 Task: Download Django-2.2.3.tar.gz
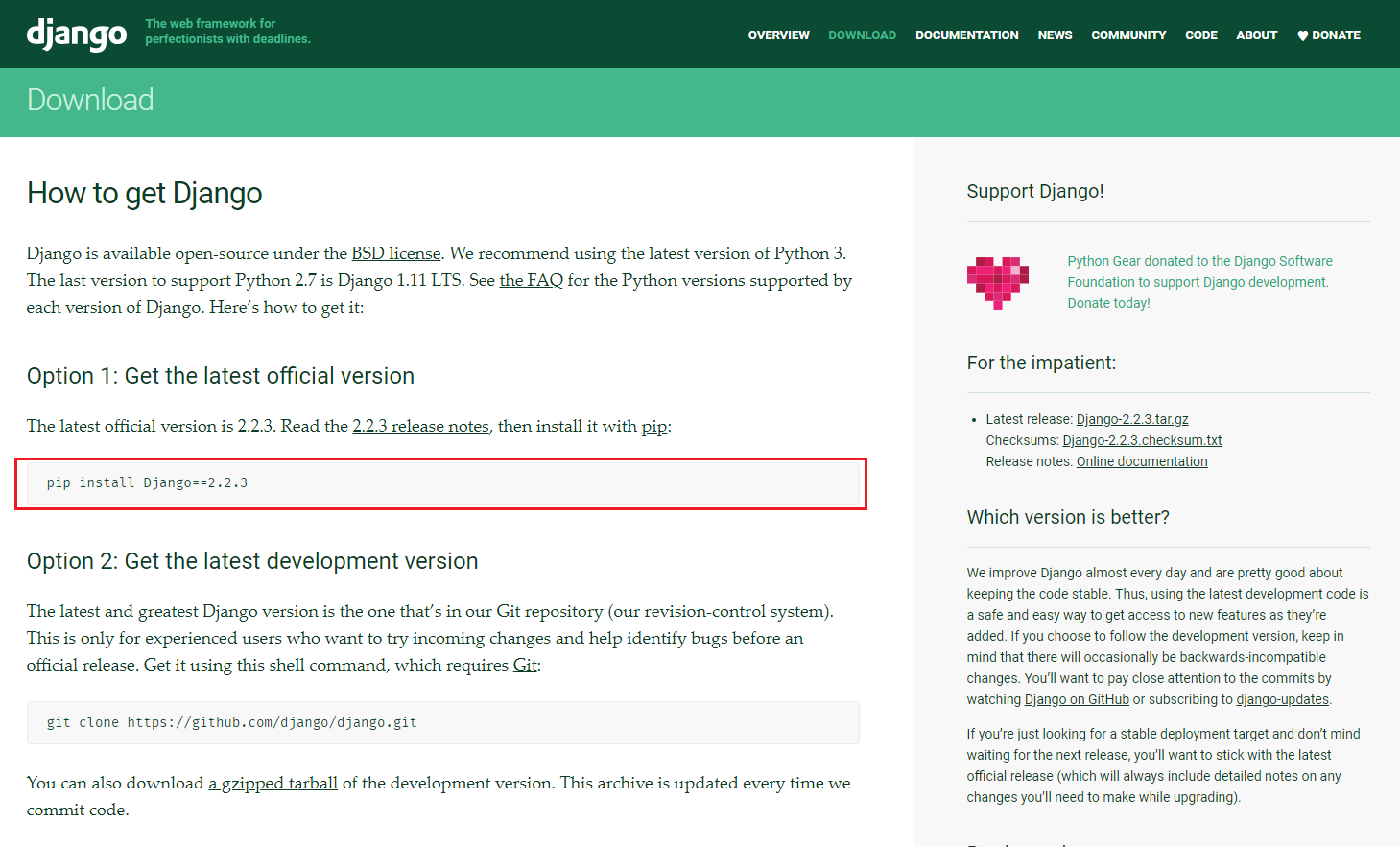pyautogui.click(x=1132, y=419)
